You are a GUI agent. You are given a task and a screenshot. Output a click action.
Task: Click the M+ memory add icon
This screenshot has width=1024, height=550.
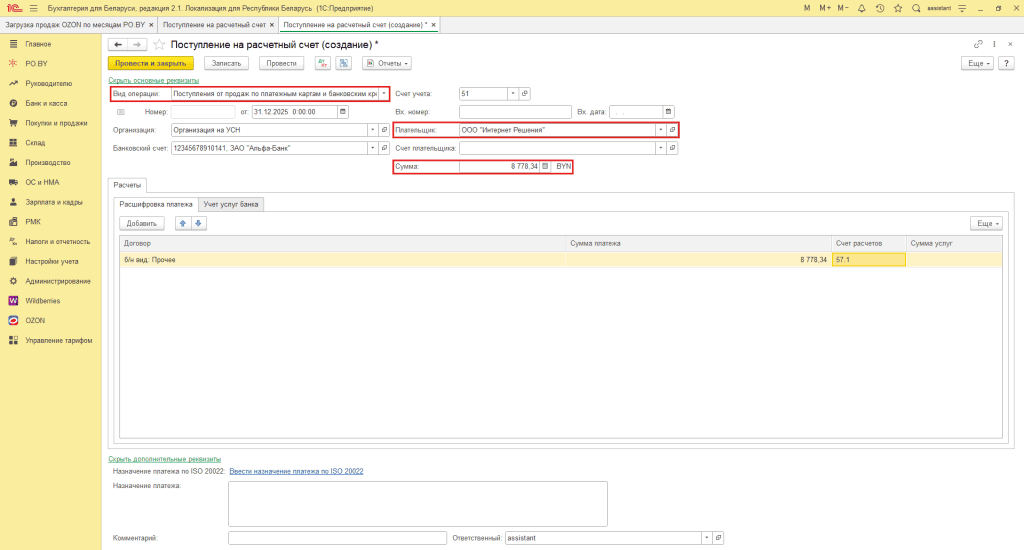tap(825, 8)
